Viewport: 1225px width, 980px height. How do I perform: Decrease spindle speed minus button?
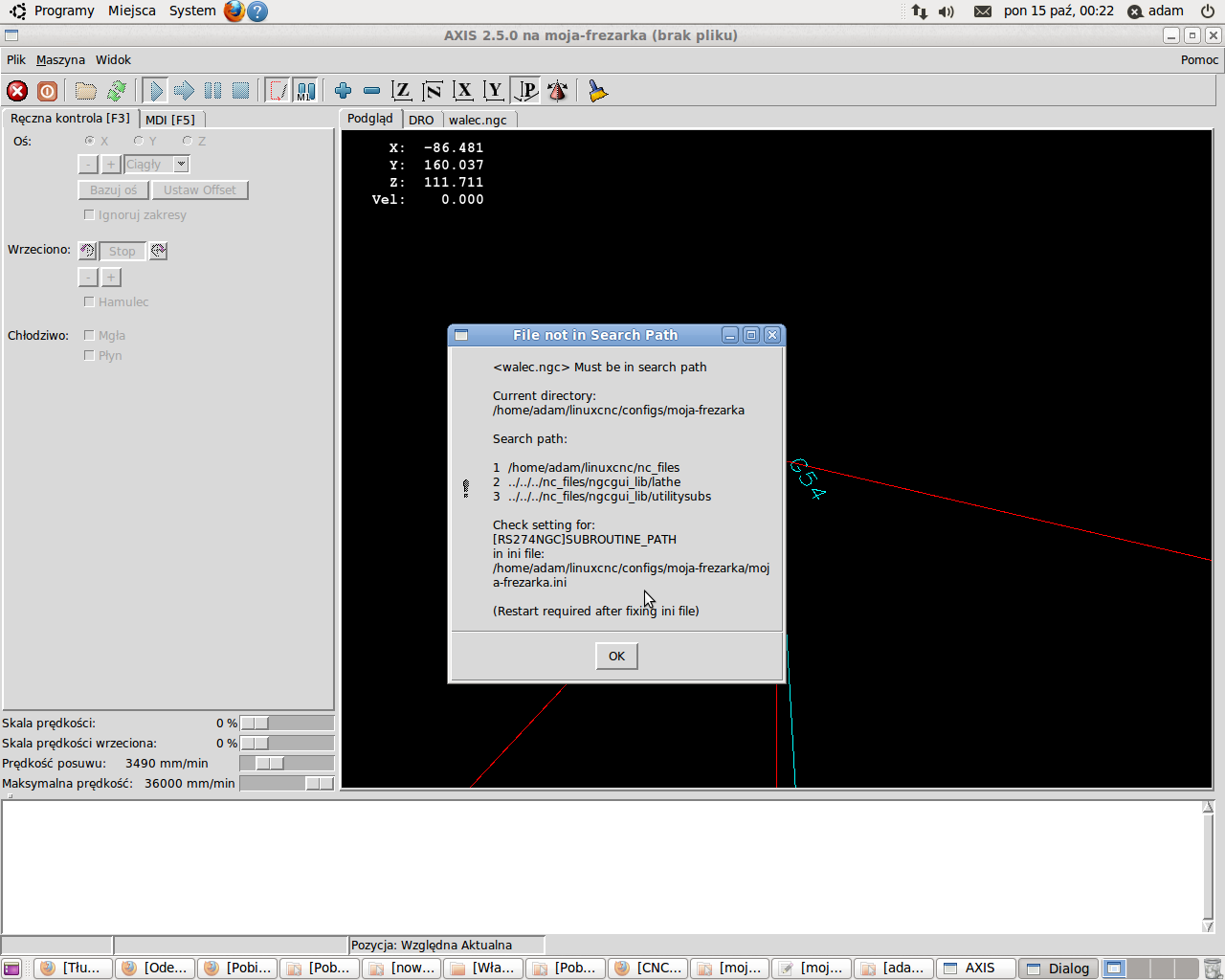(88, 278)
